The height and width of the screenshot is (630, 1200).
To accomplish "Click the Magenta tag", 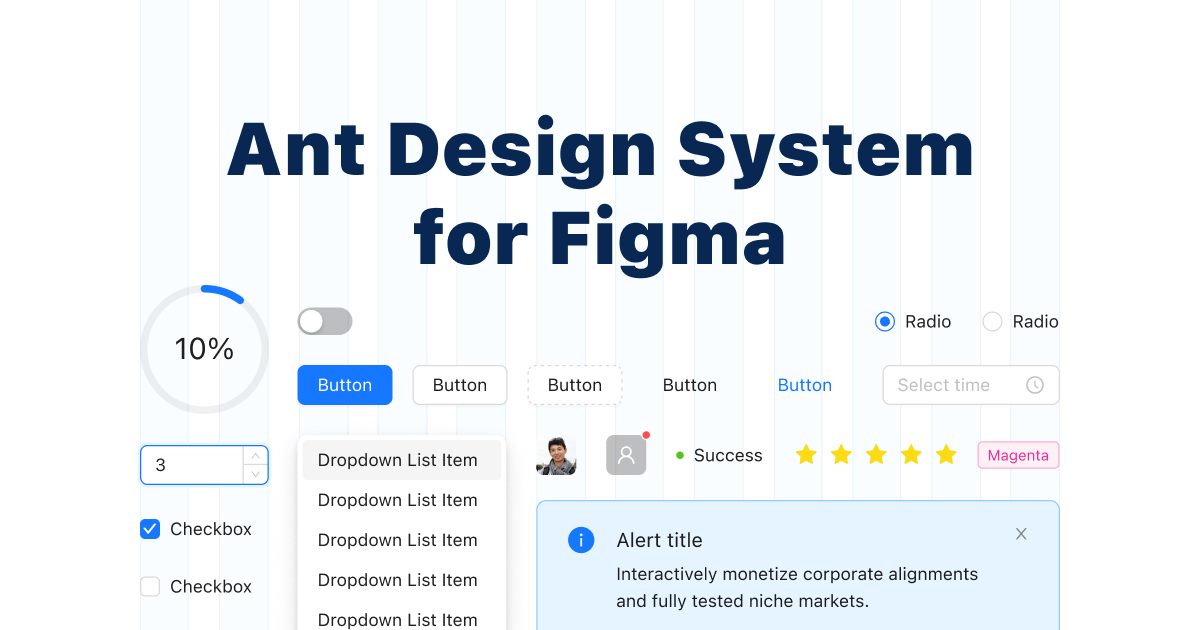I will 1018,455.
